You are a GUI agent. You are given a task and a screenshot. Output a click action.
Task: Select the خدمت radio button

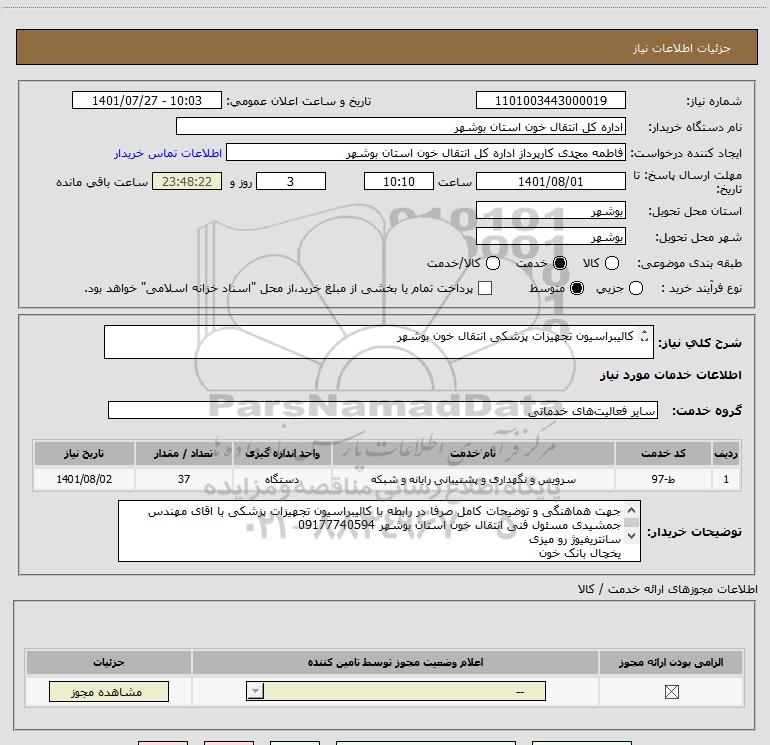(x=560, y=263)
